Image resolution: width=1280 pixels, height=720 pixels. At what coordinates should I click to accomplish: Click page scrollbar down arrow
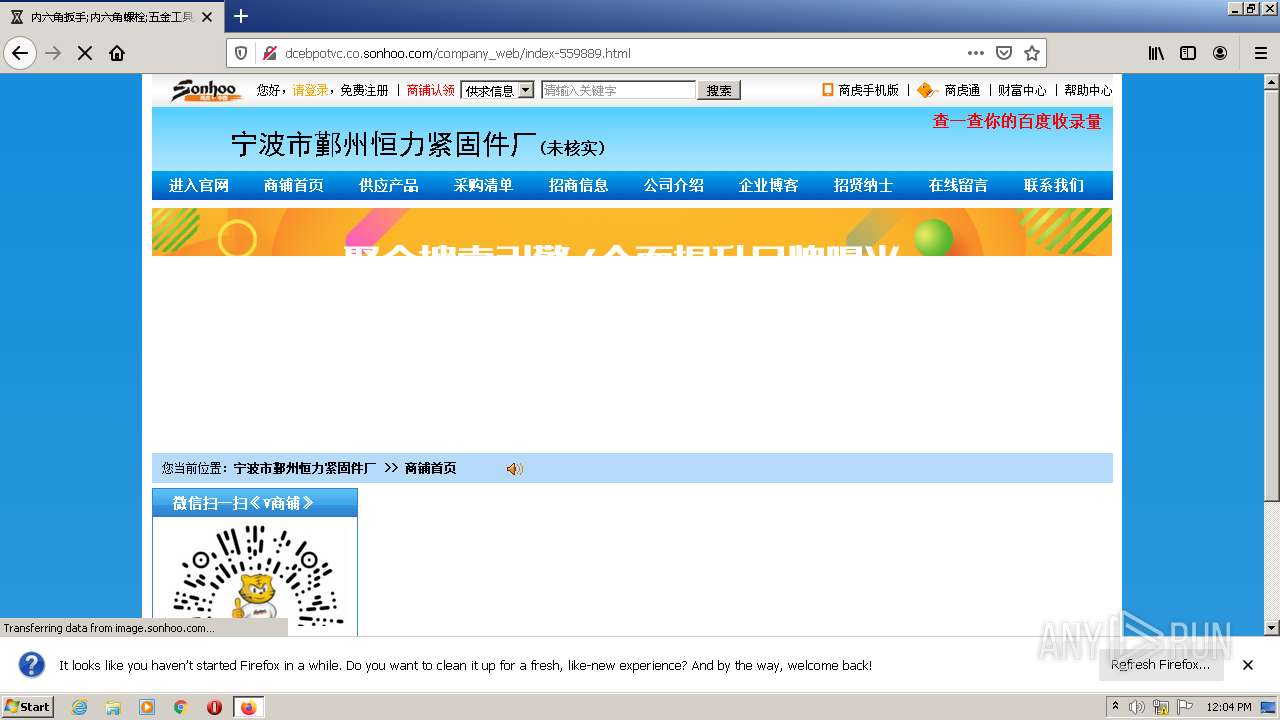1272,628
